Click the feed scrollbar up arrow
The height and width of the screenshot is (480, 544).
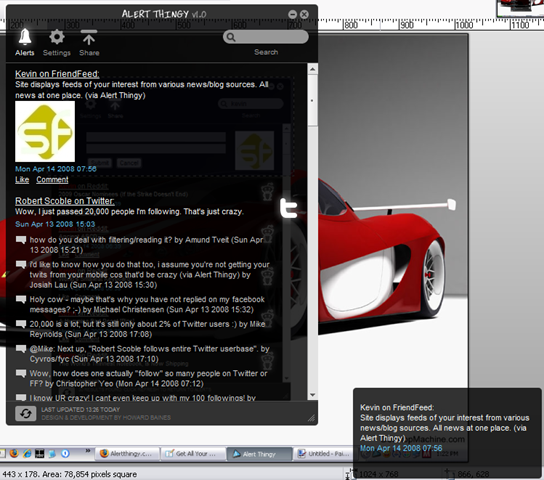(x=313, y=69)
